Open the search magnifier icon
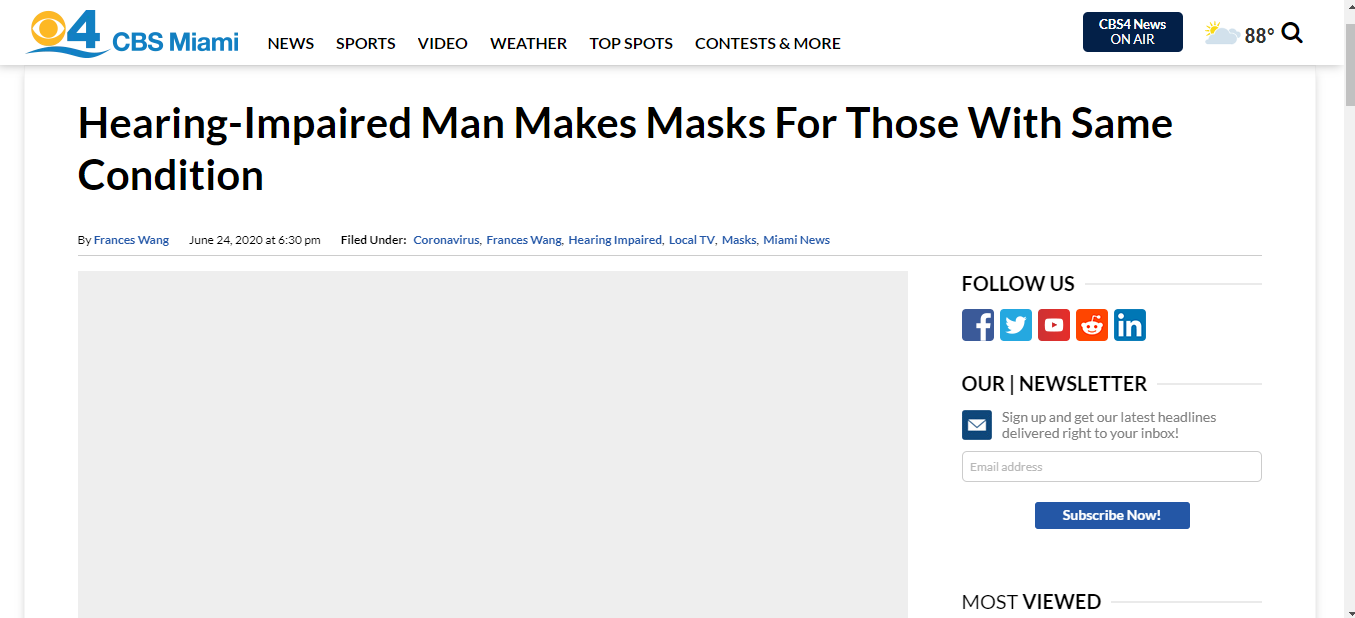1355x618 pixels. (x=1292, y=33)
